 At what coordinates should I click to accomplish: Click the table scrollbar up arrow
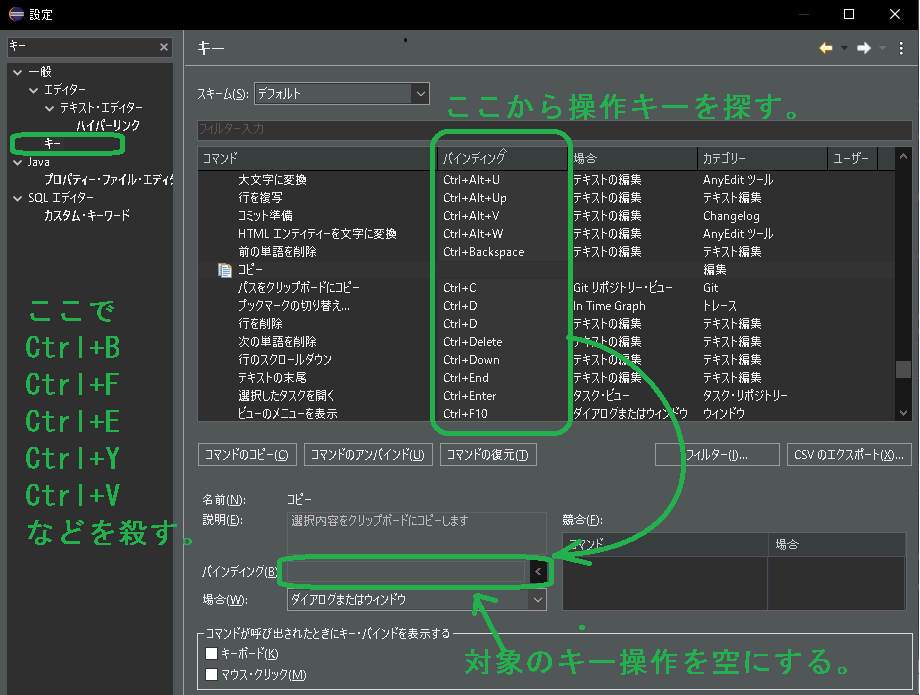pyautogui.click(x=904, y=156)
